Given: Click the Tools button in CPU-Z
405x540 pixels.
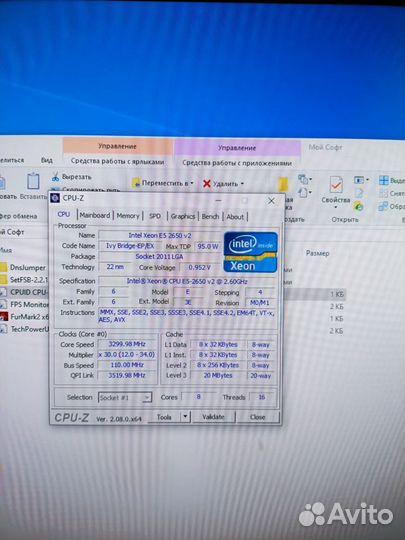Looking at the screenshot, I should 164,417.
